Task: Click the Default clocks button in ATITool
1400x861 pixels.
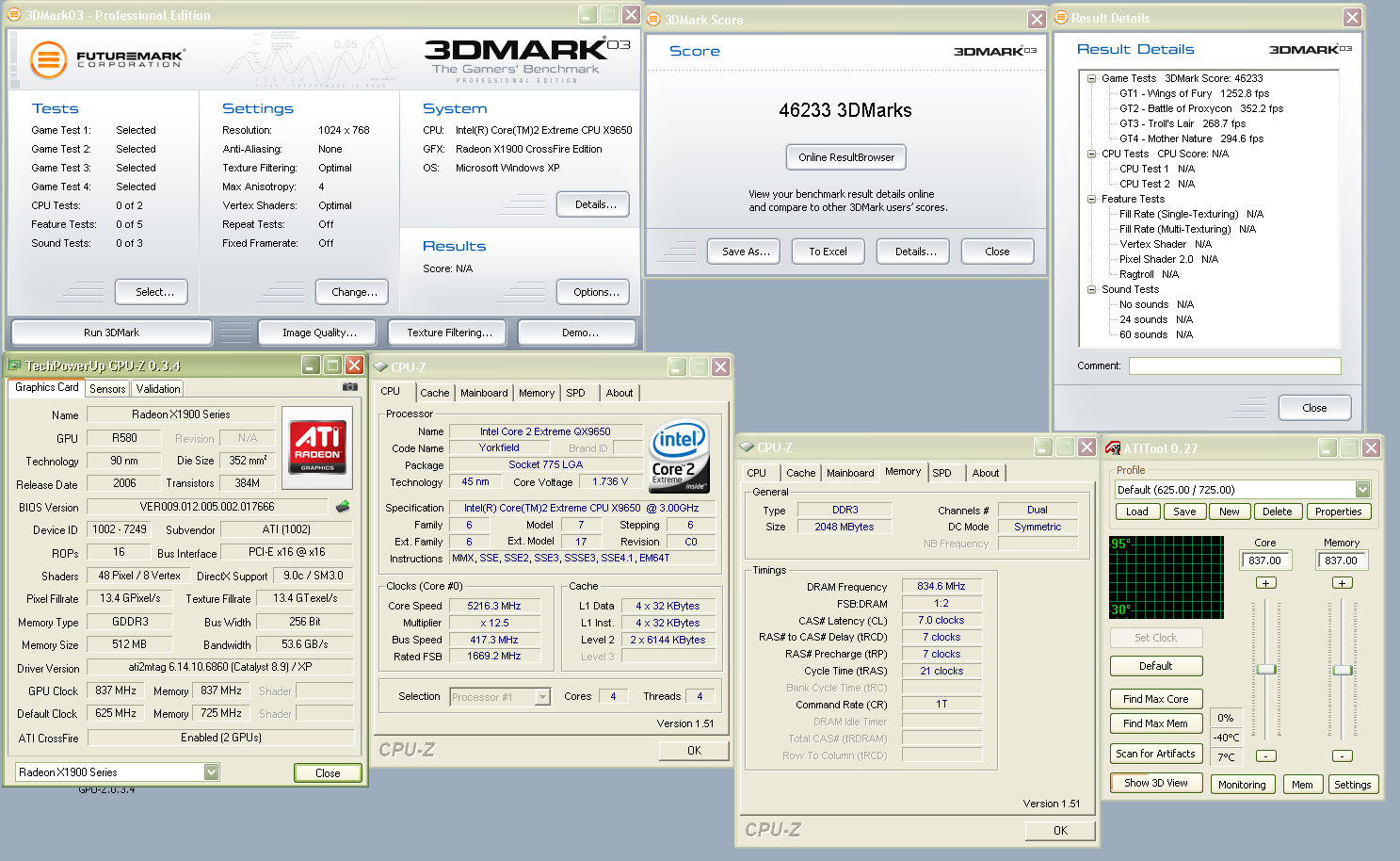Action: point(1155,666)
